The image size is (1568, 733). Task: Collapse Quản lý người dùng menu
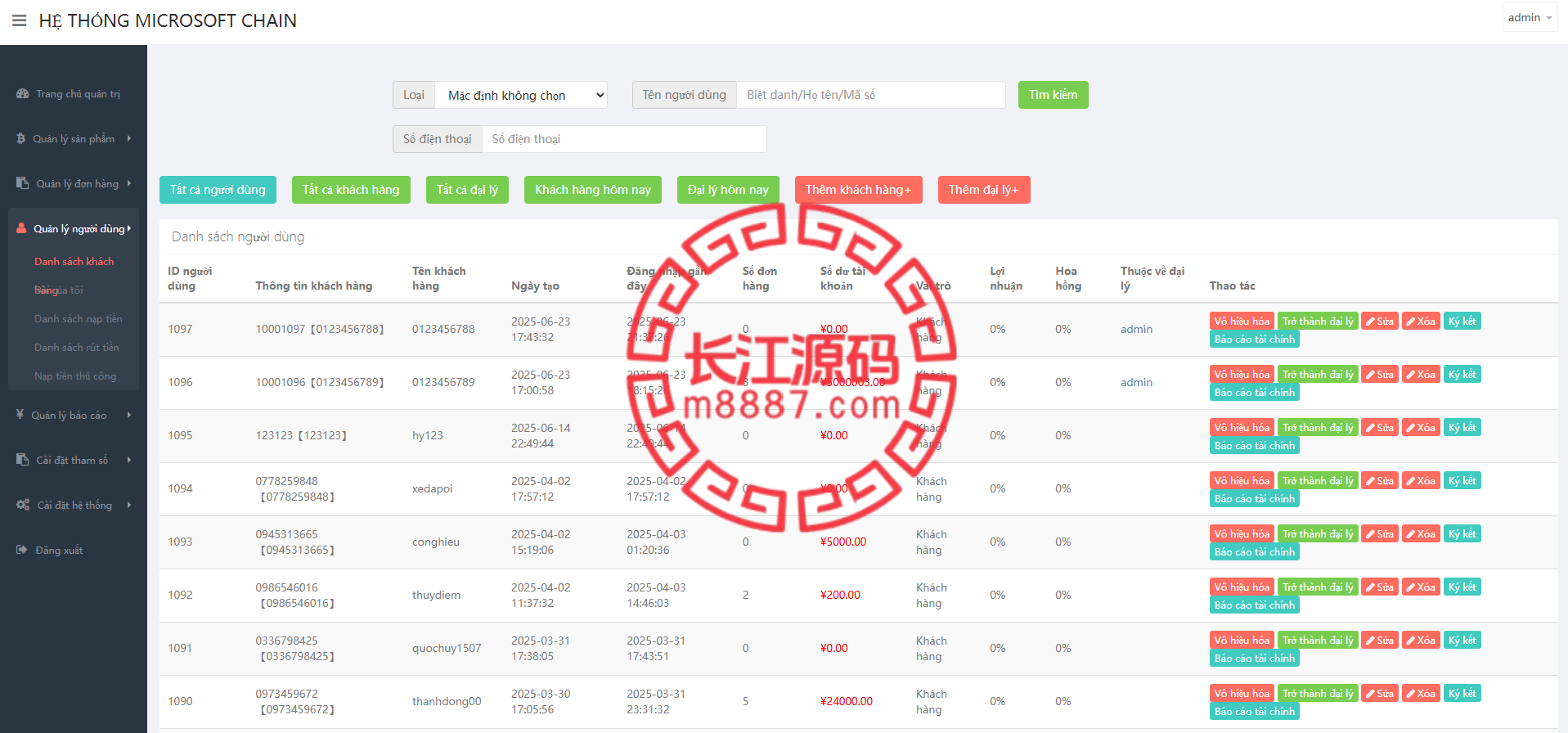[x=74, y=229]
